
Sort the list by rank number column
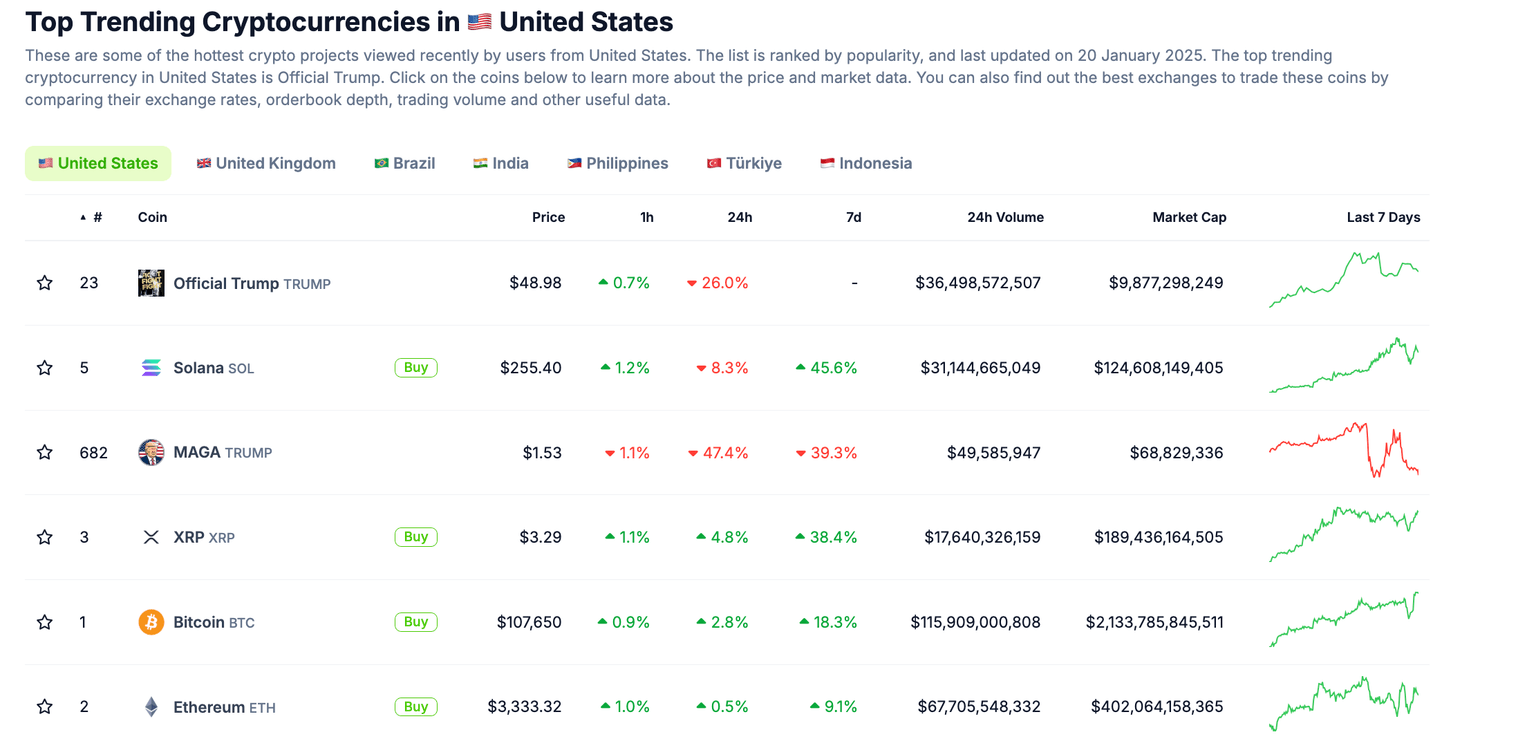[x=96, y=217]
